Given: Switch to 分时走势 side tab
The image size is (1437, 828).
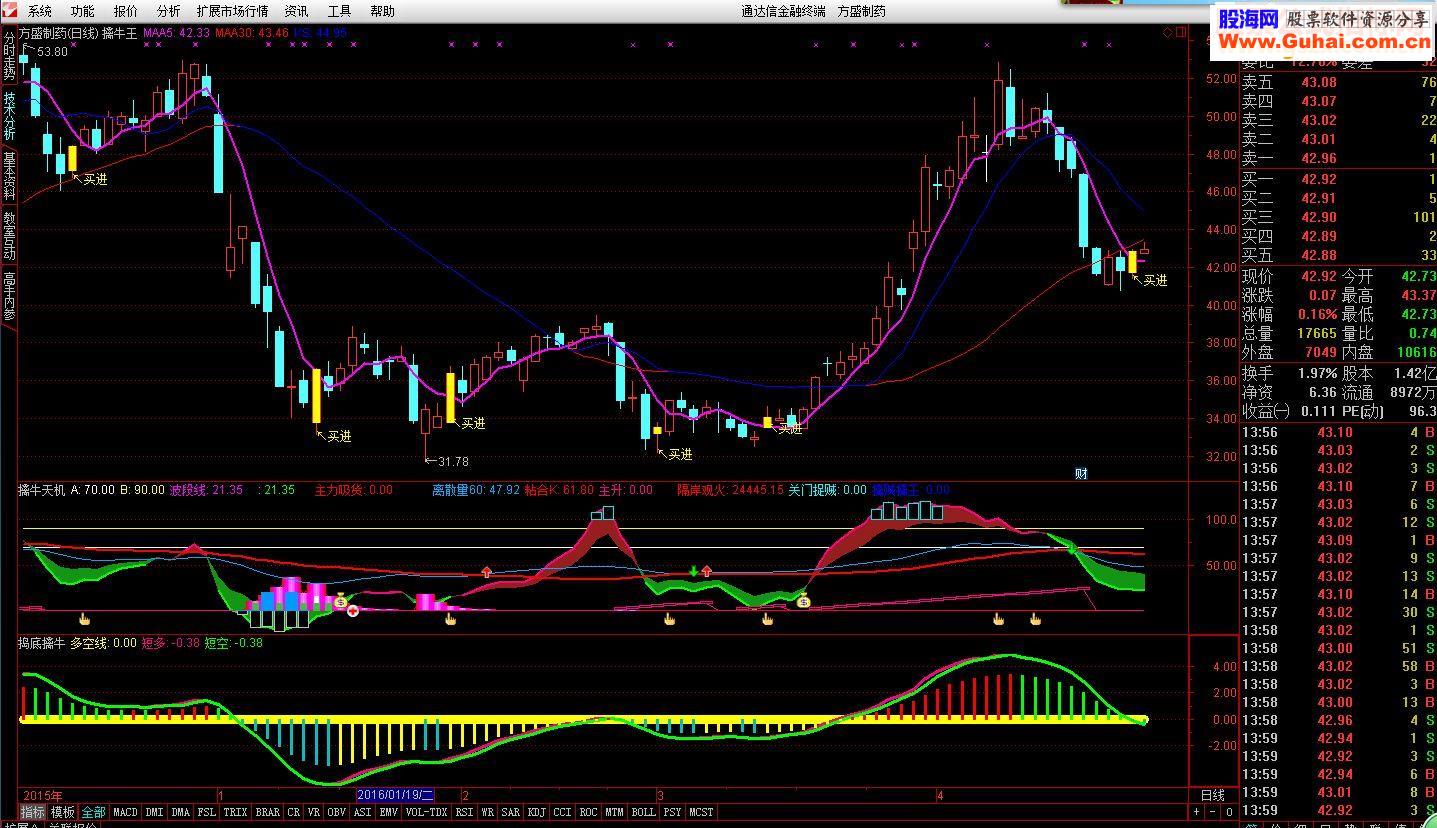Looking at the screenshot, I should [x=9, y=55].
